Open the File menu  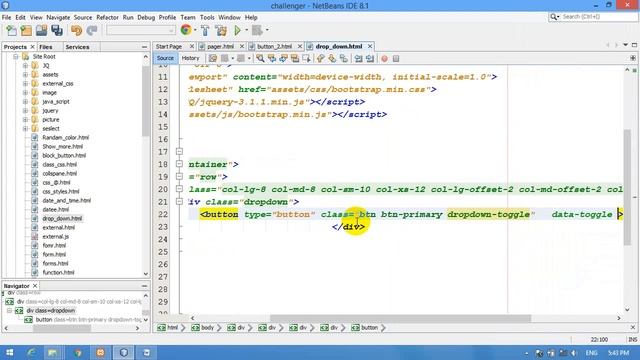[6, 18]
